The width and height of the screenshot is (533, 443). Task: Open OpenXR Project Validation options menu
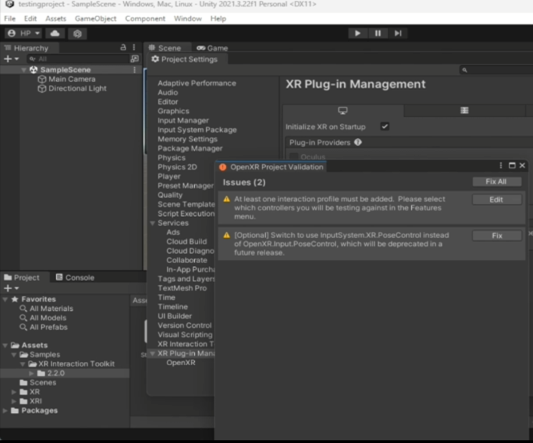(x=500, y=165)
